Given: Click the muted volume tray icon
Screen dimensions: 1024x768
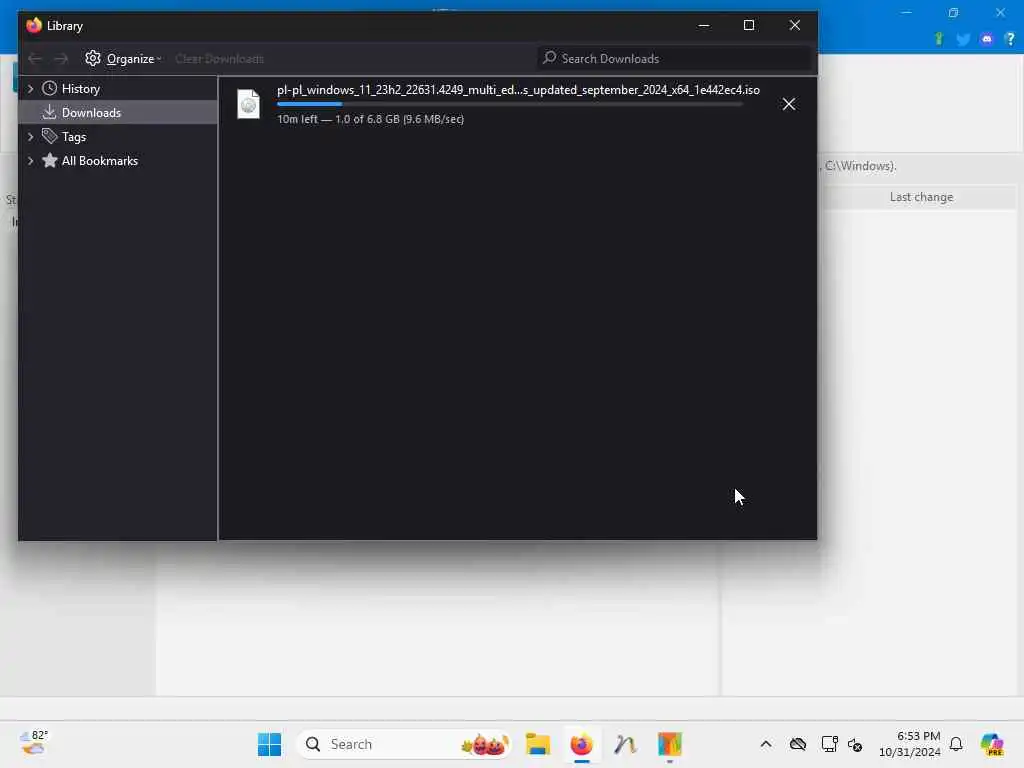Looking at the screenshot, I should coord(855,744).
